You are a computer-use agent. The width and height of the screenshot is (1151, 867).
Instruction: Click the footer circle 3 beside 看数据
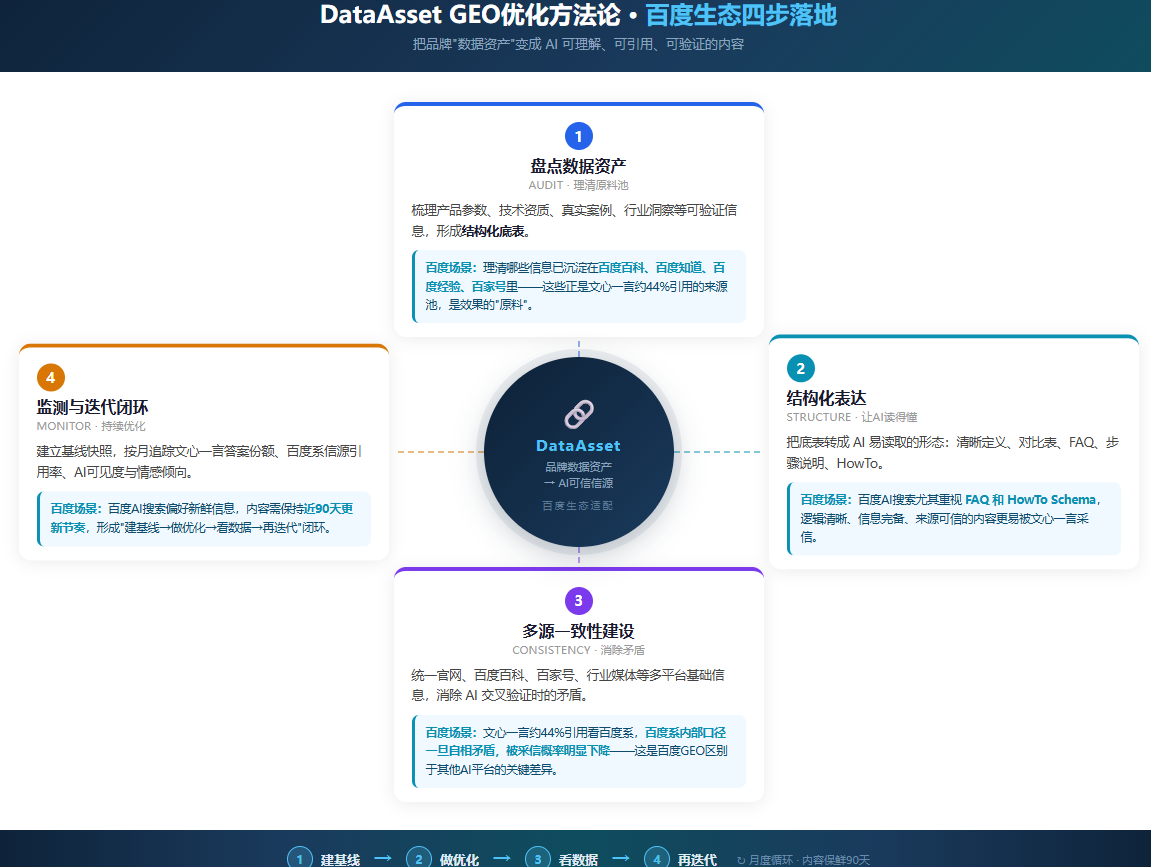537,858
